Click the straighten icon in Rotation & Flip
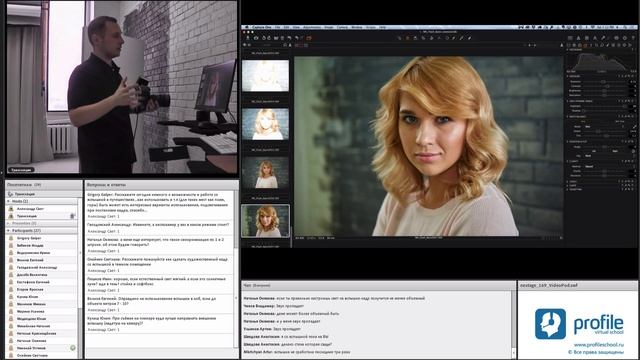 click(x=633, y=151)
